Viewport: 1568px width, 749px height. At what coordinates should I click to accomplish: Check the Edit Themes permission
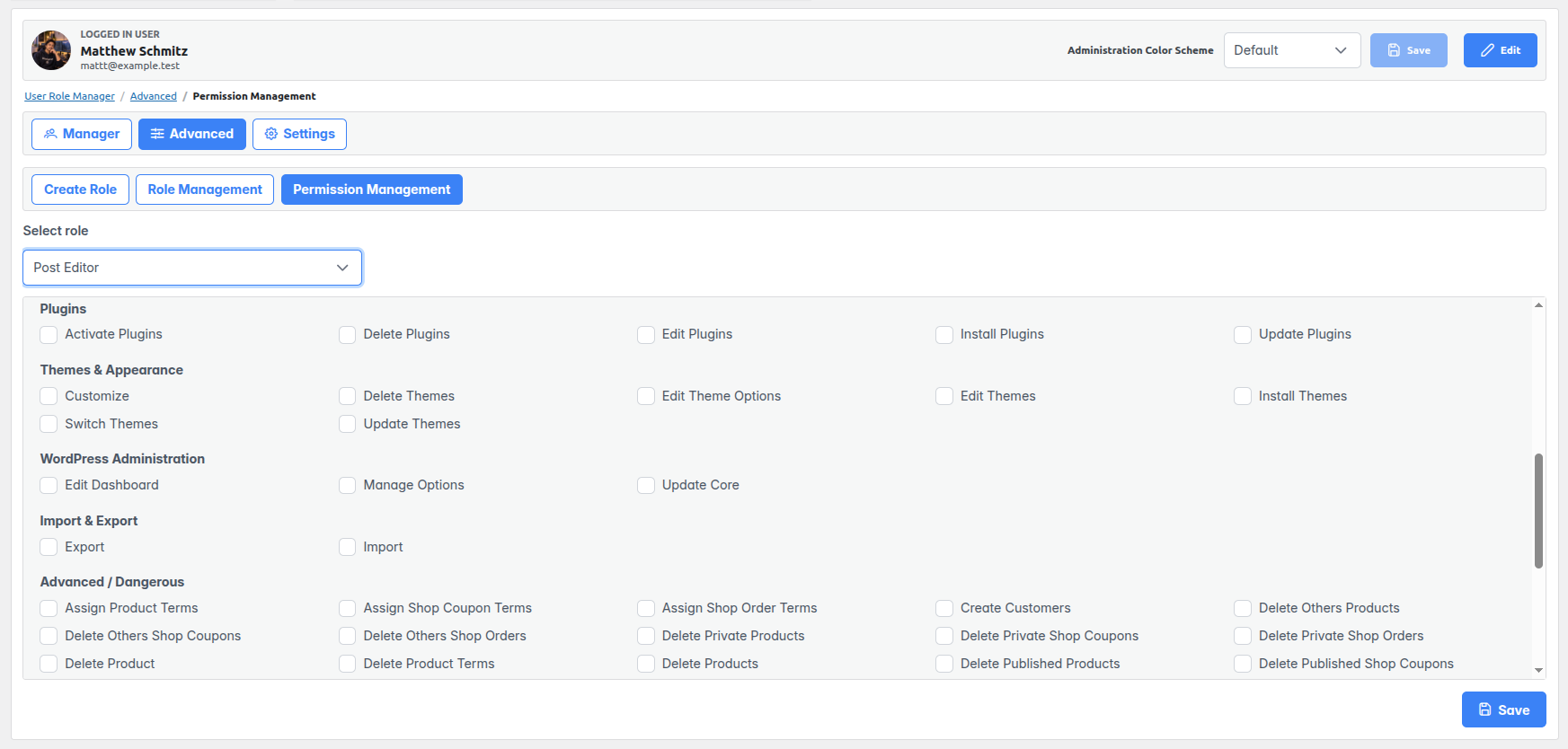tap(944, 396)
